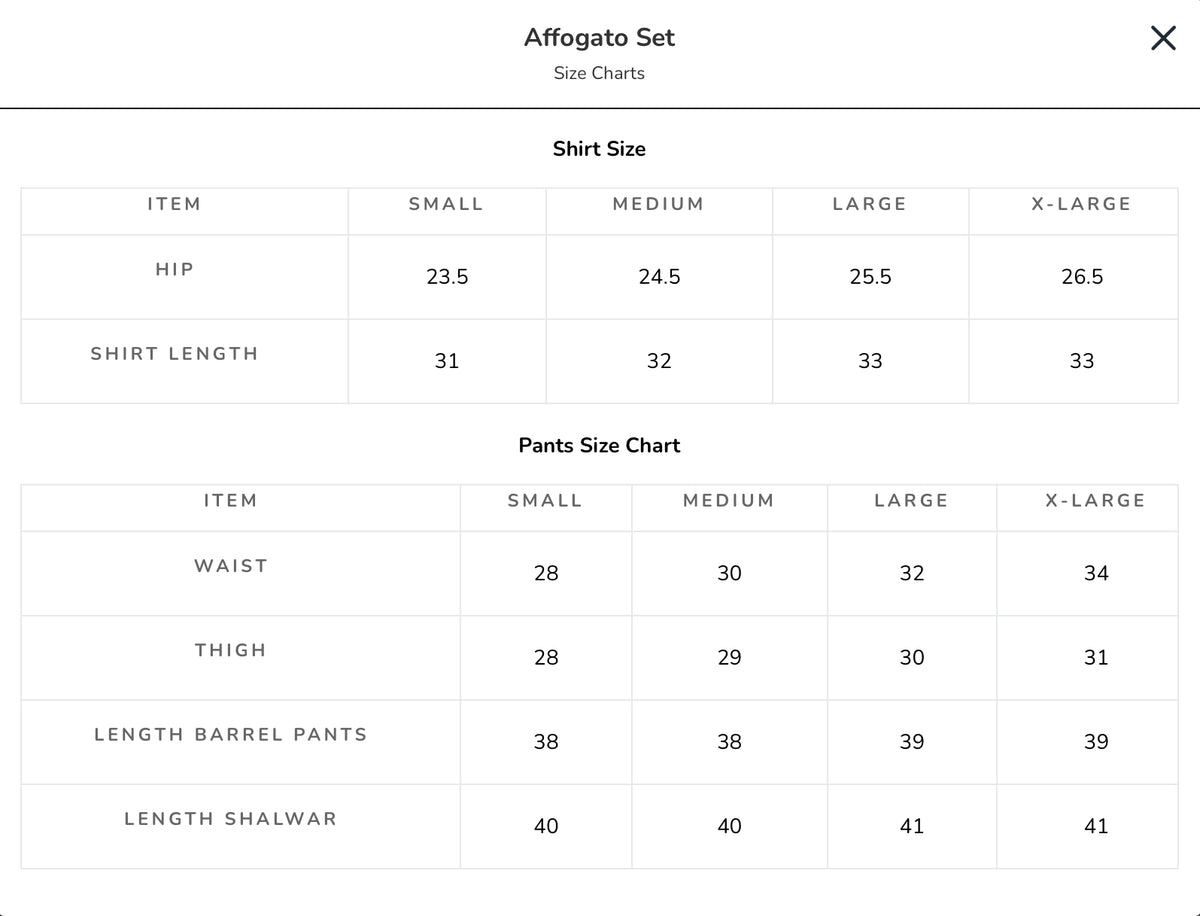Click the shirt table MEDIUM column header
This screenshot has width=1200, height=916.
tap(658, 204)
